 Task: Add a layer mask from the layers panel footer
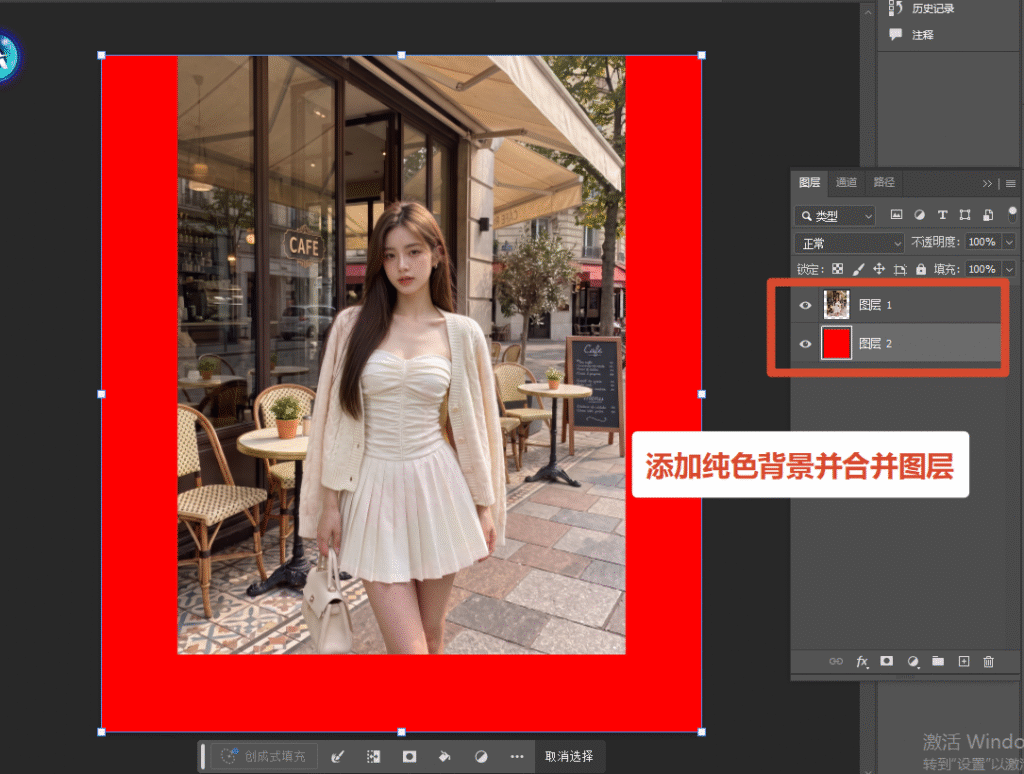tap(886, 661)
